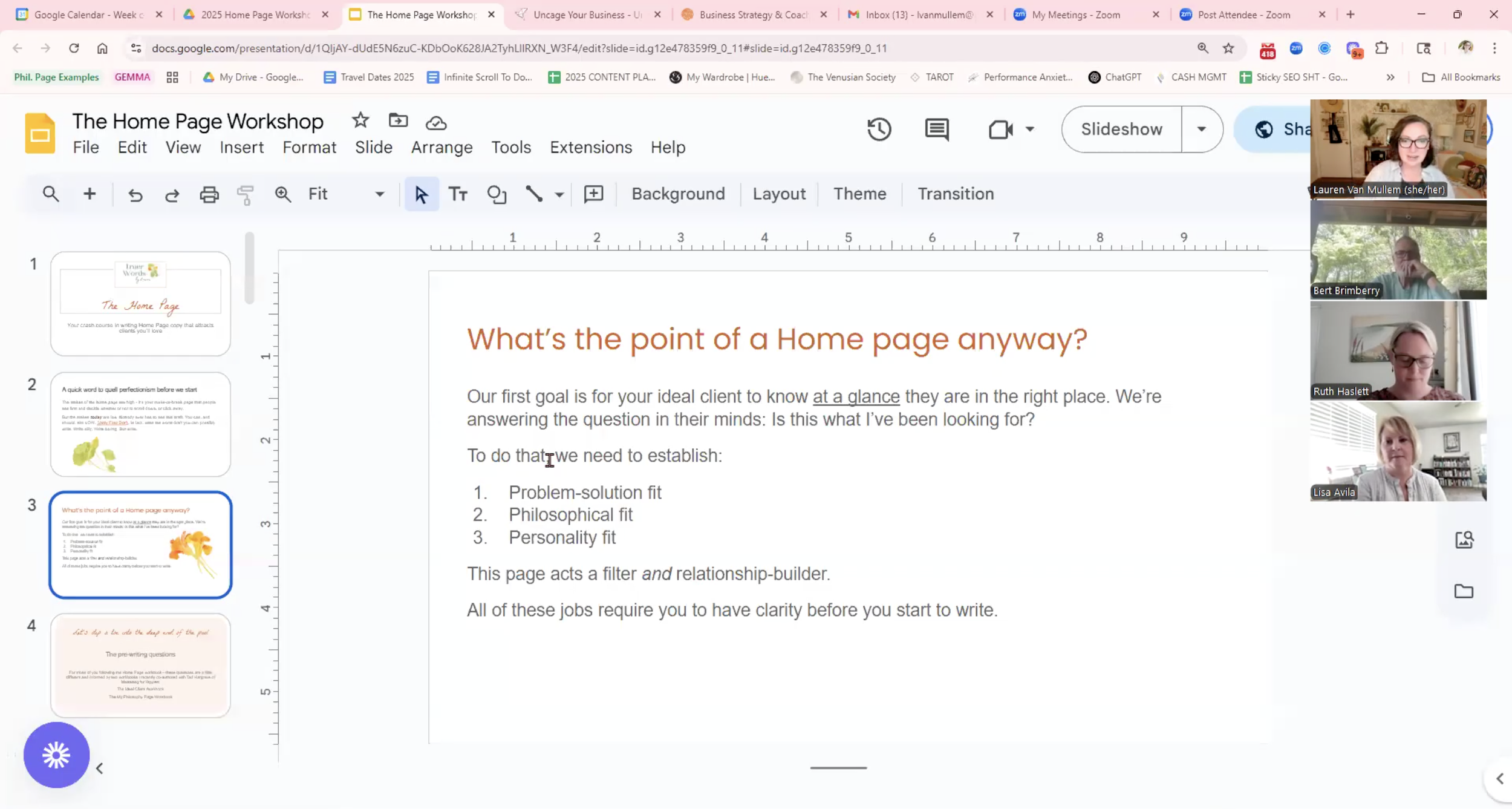Star the presentation title

pyautogui.click(x=360, y=120)
